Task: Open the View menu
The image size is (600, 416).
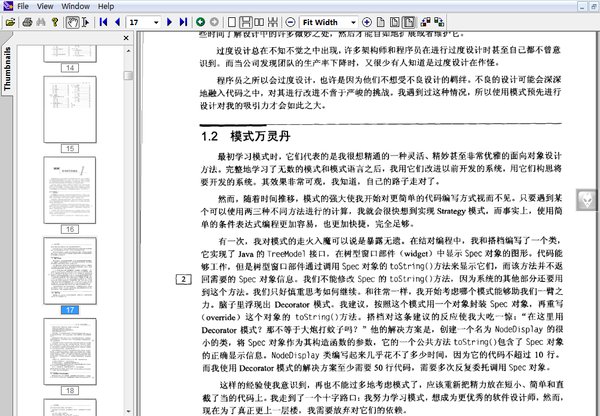Action: click(x=45, y=6)
